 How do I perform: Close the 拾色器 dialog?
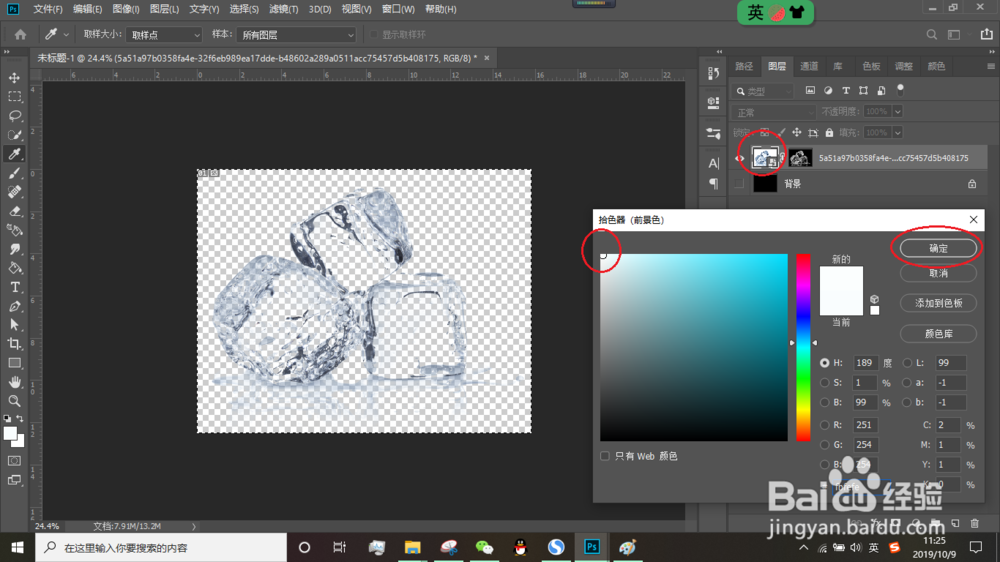tap(973, 219)
